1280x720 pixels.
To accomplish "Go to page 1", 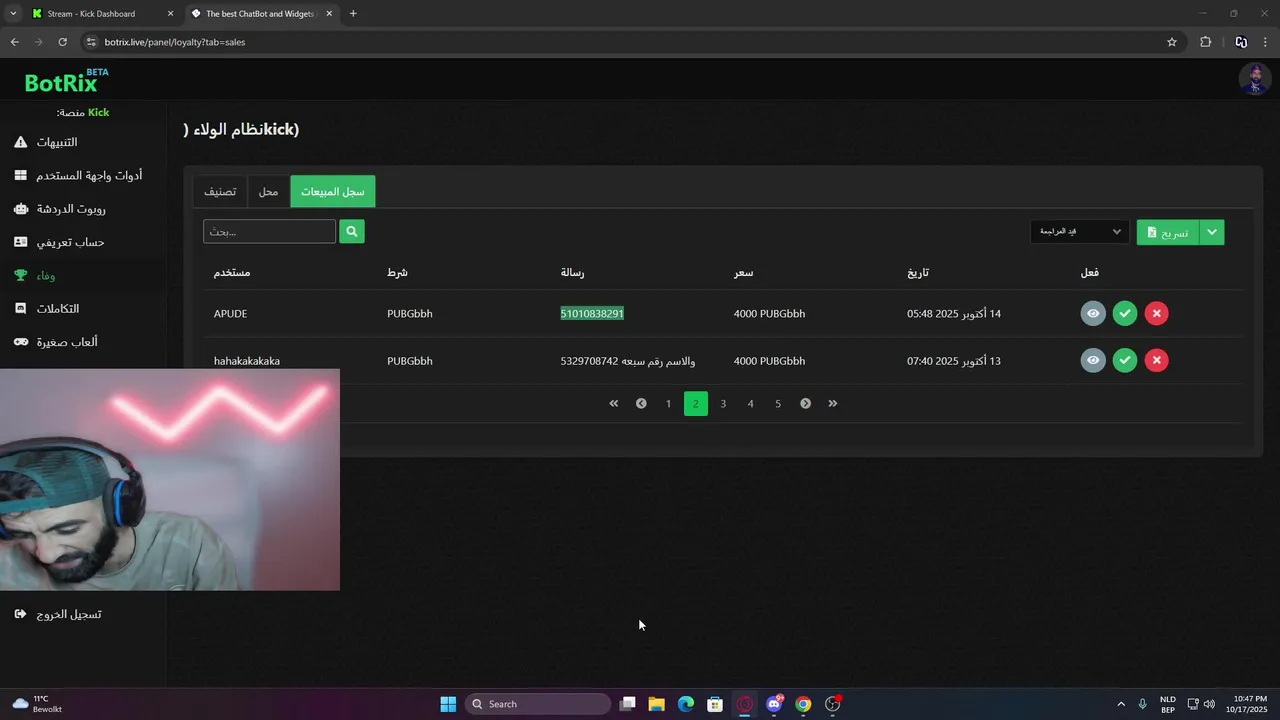I will (668, 403).
